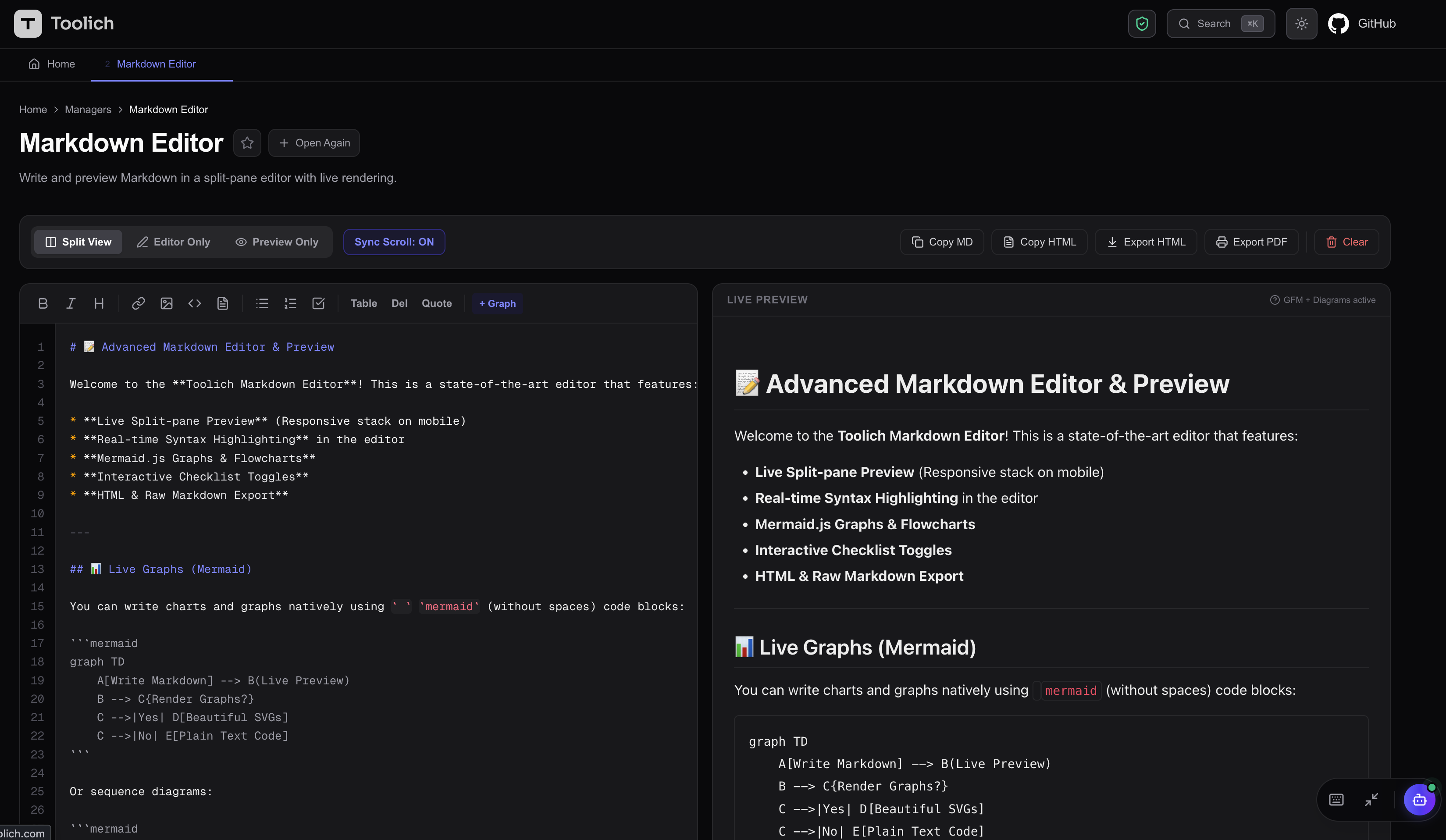This screenshot has height=840, width=1446.
Task: Click the collapse arrows icon in floating widget
Action: [x=1371, y=799]
